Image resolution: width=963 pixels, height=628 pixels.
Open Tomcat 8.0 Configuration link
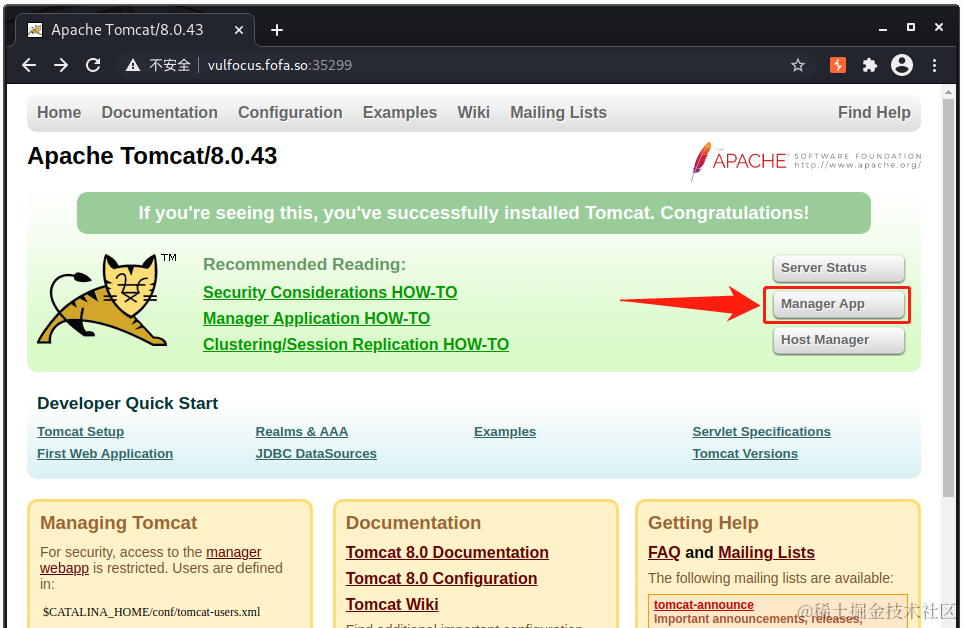click(x=441, y=578)
